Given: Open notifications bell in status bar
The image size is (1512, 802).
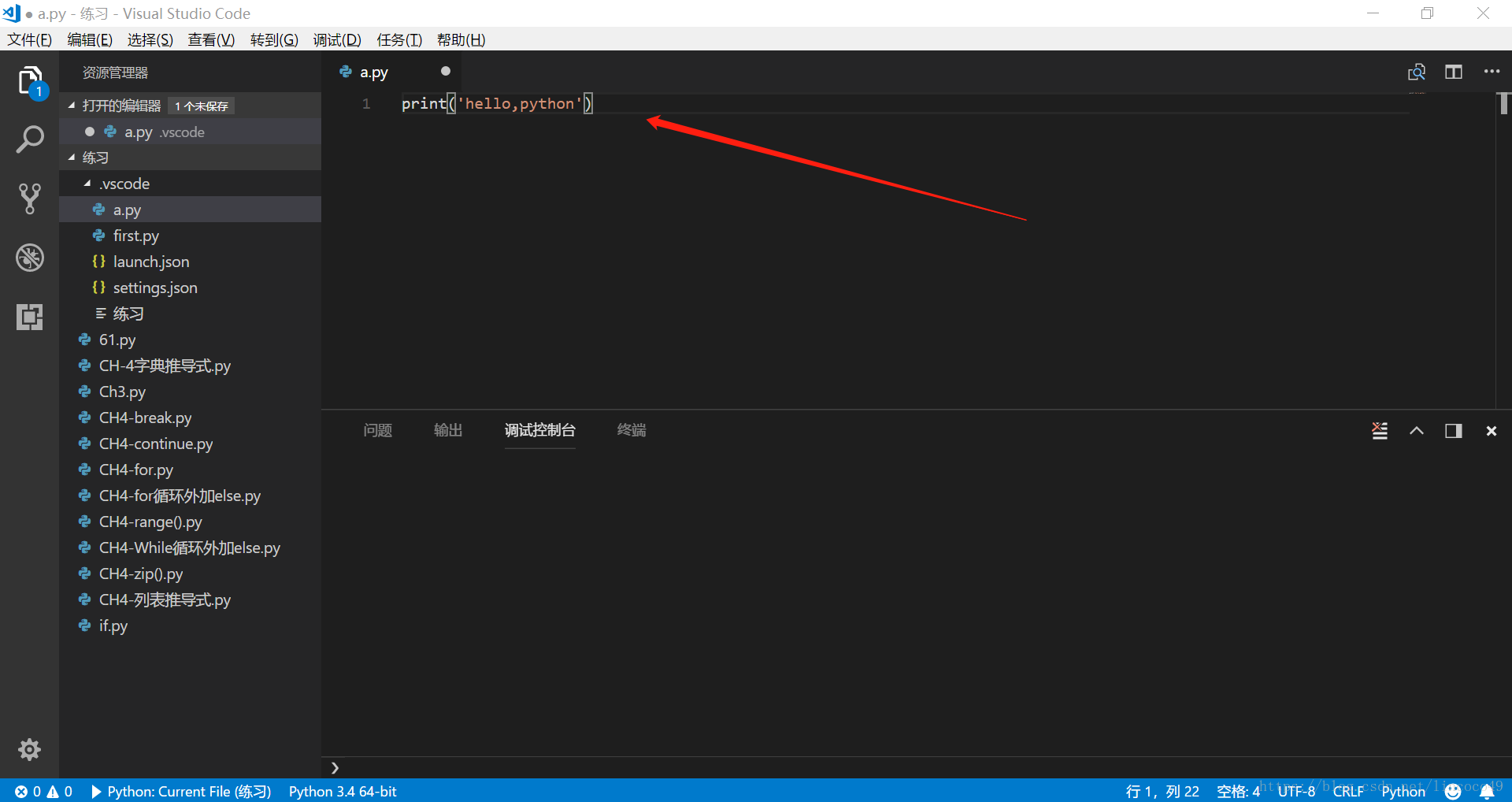Looking at the screenshot, I should [x=1487, y=791].
